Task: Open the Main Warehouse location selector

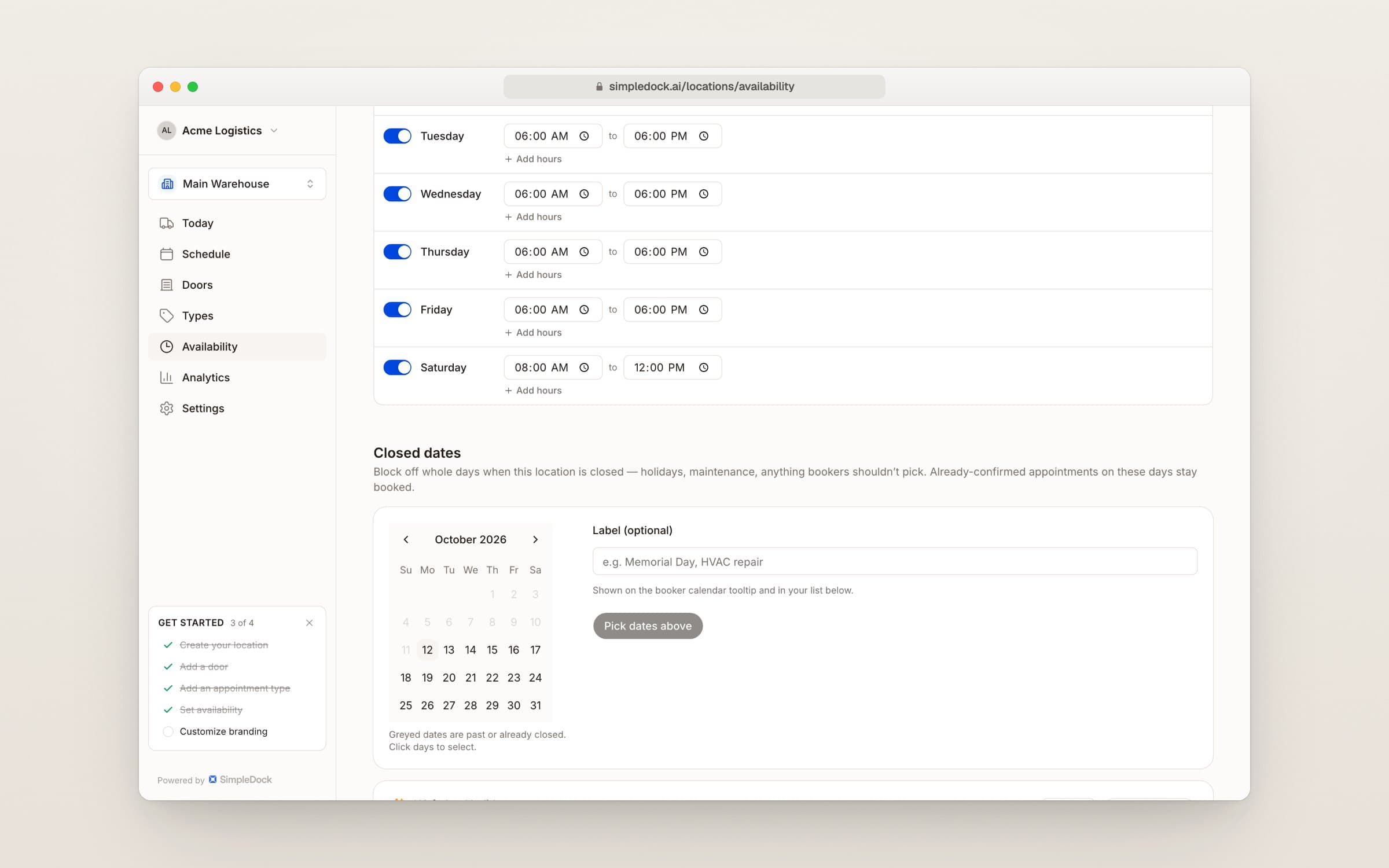Action: point(237,183)
